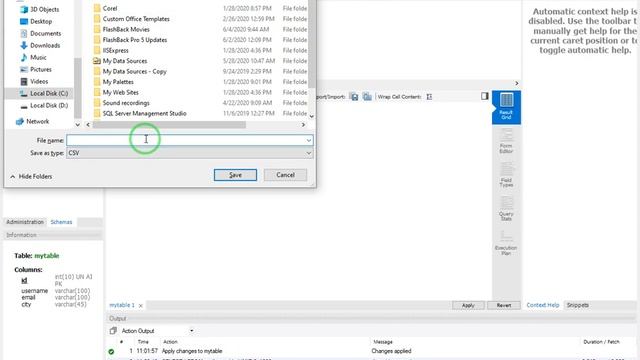This screenshot has height=360, width=640.
Task: Select My Palettes folder icon
Action: coord(97,82)
